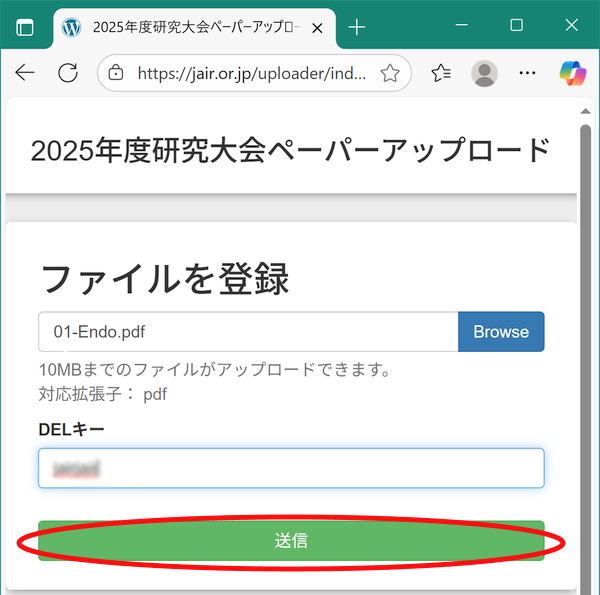Click the Browse button
The height and width of the screenshot is (595, 600).
pyautogui.click(x=501, y=332)
